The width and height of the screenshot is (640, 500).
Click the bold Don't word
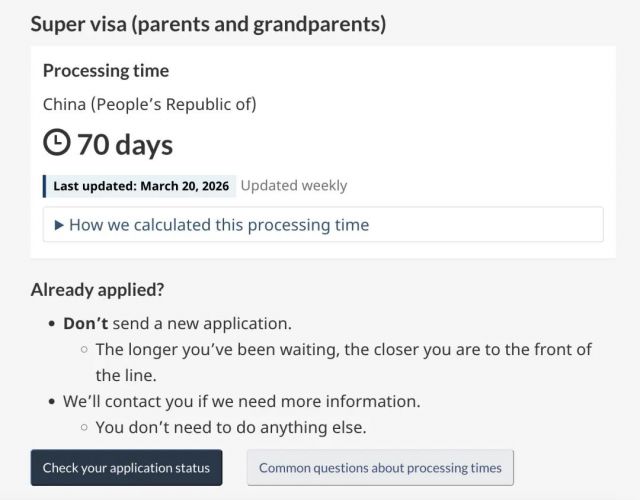click(85, 324)
